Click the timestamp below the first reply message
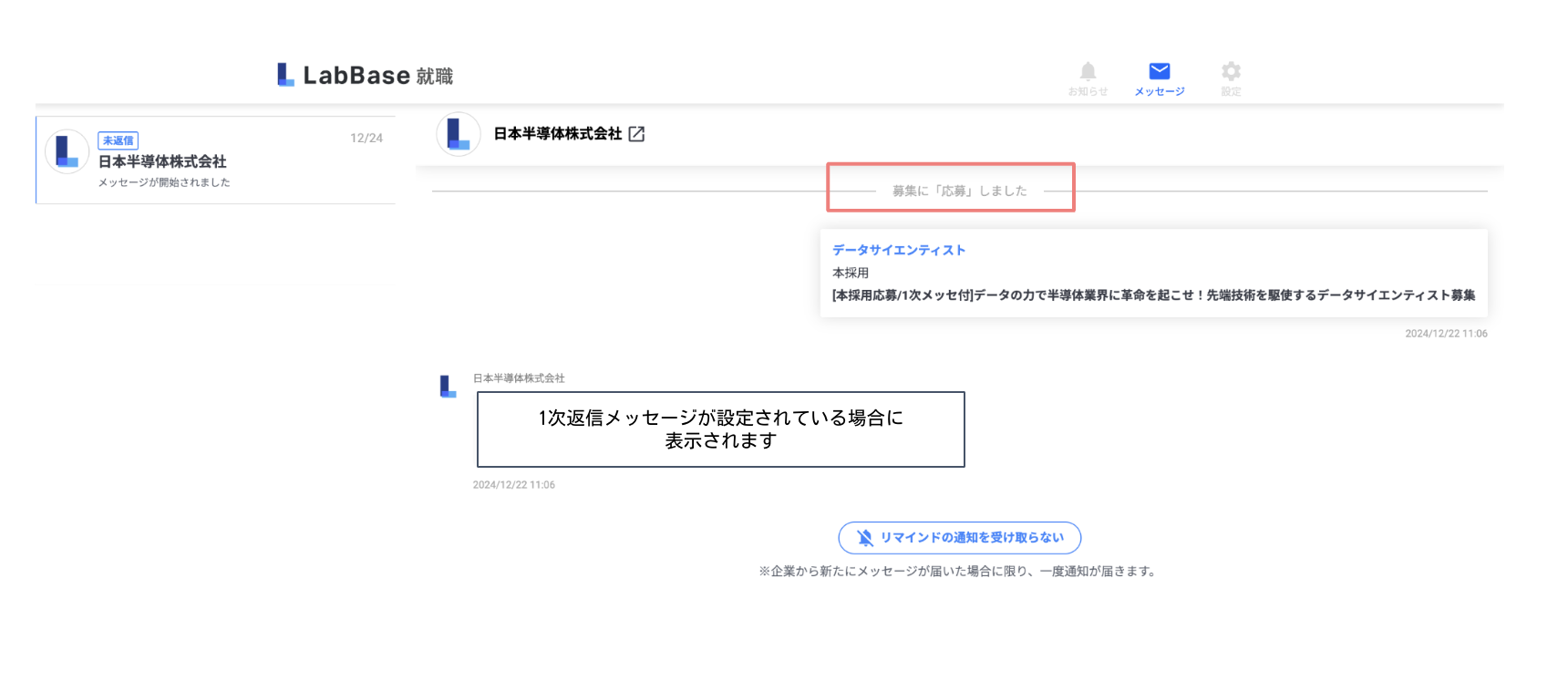1568x682 pixels. [x=514, y=485]
